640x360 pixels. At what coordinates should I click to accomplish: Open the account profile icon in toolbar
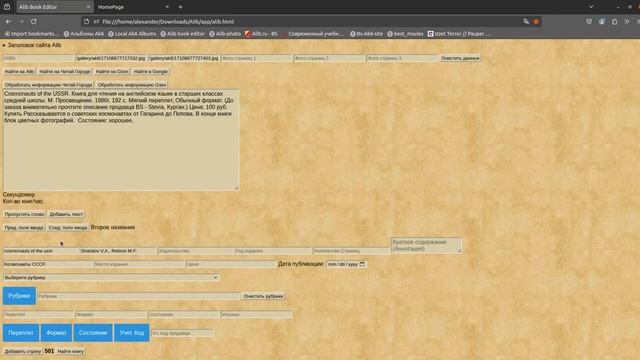(602, 21)
